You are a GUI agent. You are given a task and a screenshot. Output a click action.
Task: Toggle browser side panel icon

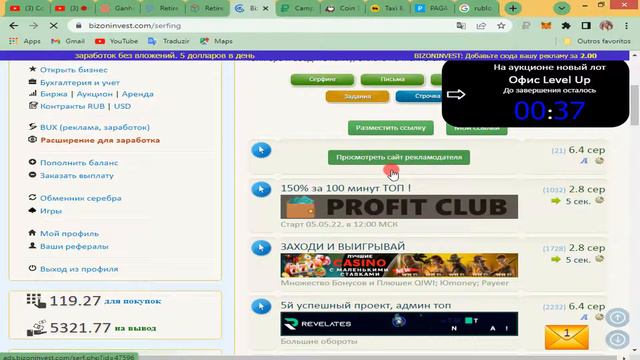(586, 26)
